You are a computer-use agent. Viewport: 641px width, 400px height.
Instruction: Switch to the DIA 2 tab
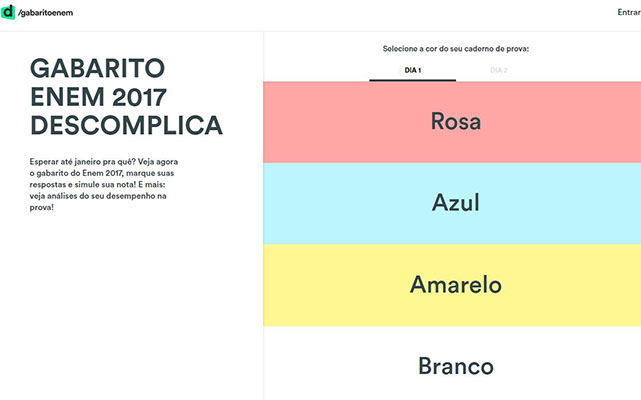click(499, 70)
